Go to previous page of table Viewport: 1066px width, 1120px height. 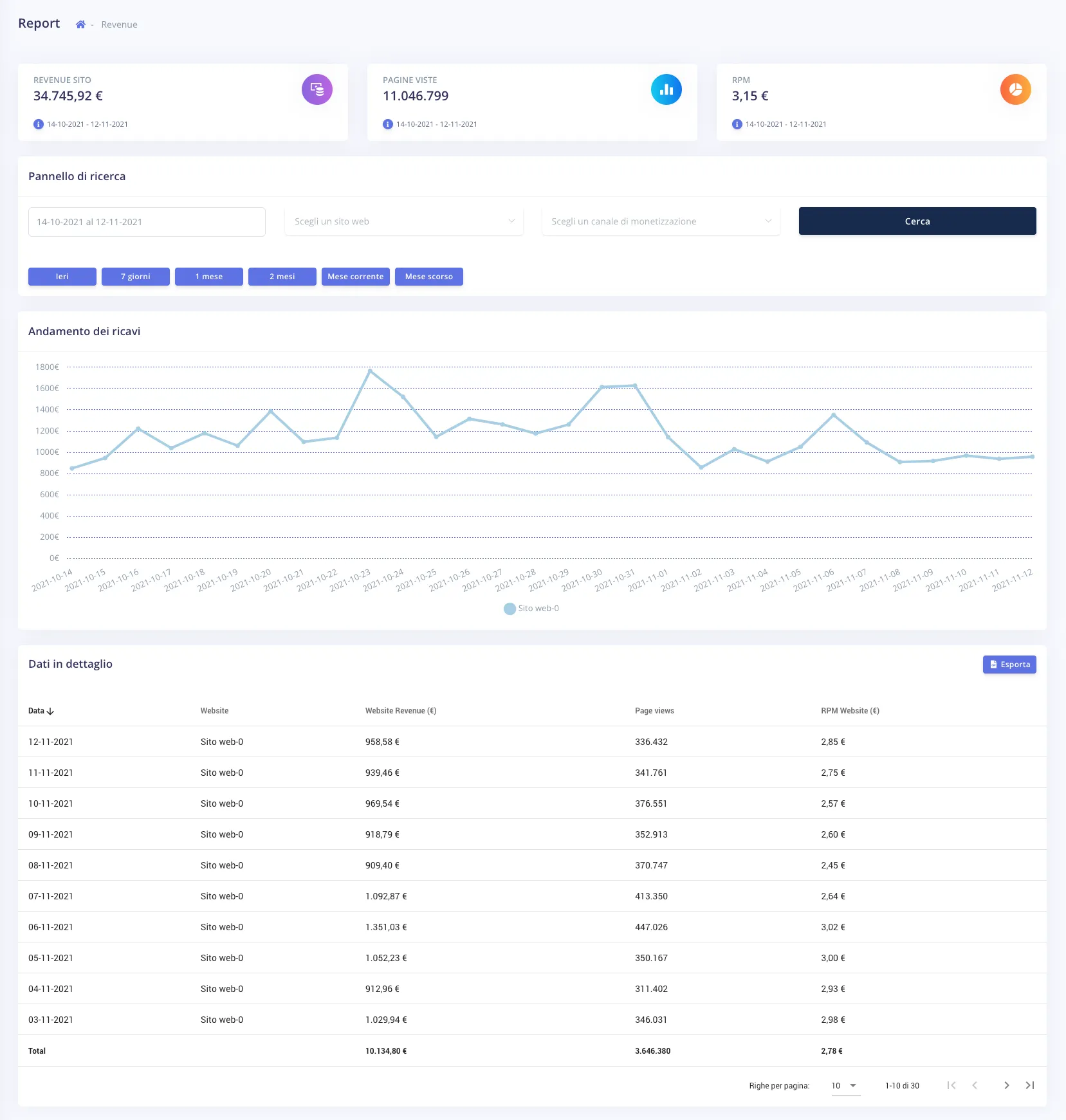point(975,1085)
